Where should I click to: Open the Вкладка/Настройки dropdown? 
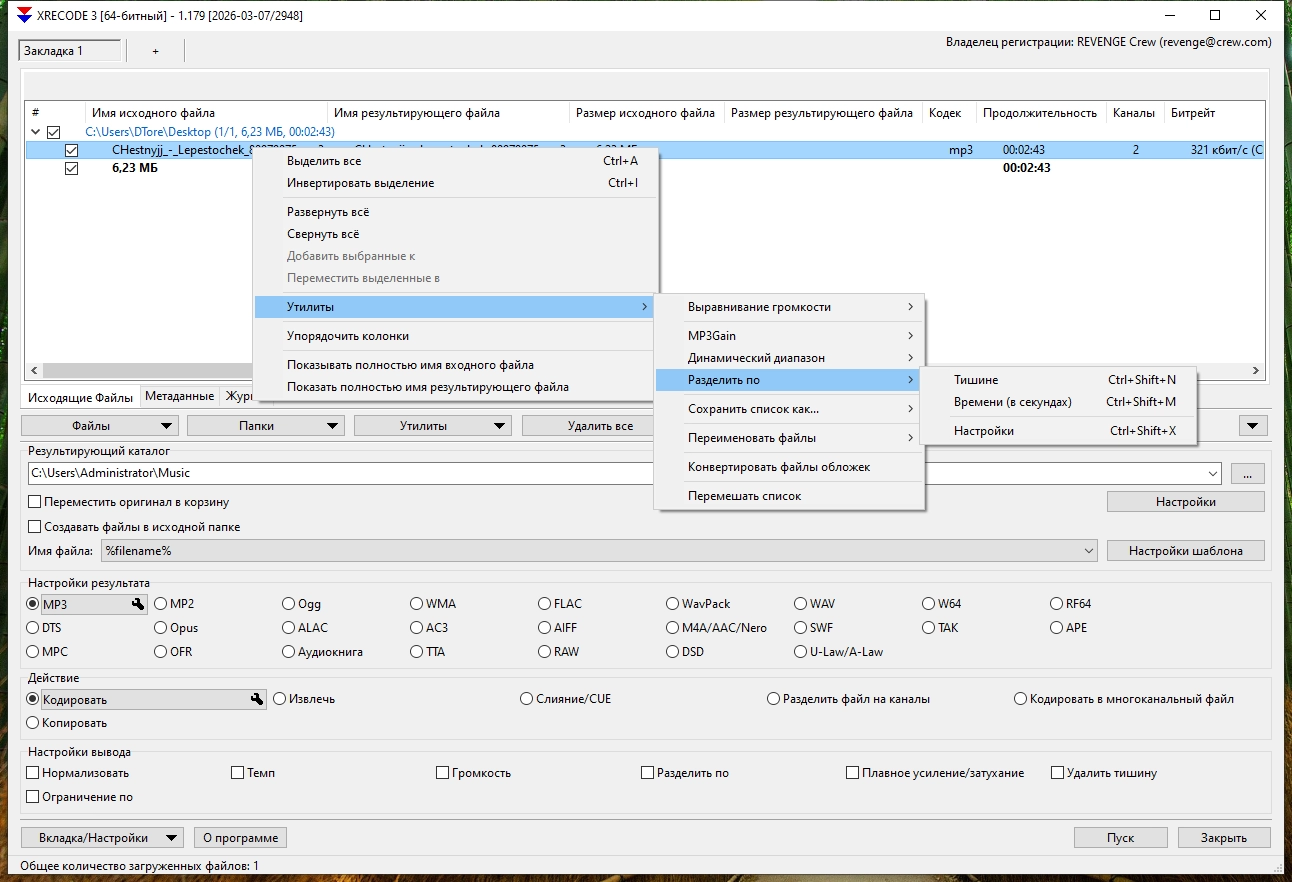[102, 838]
